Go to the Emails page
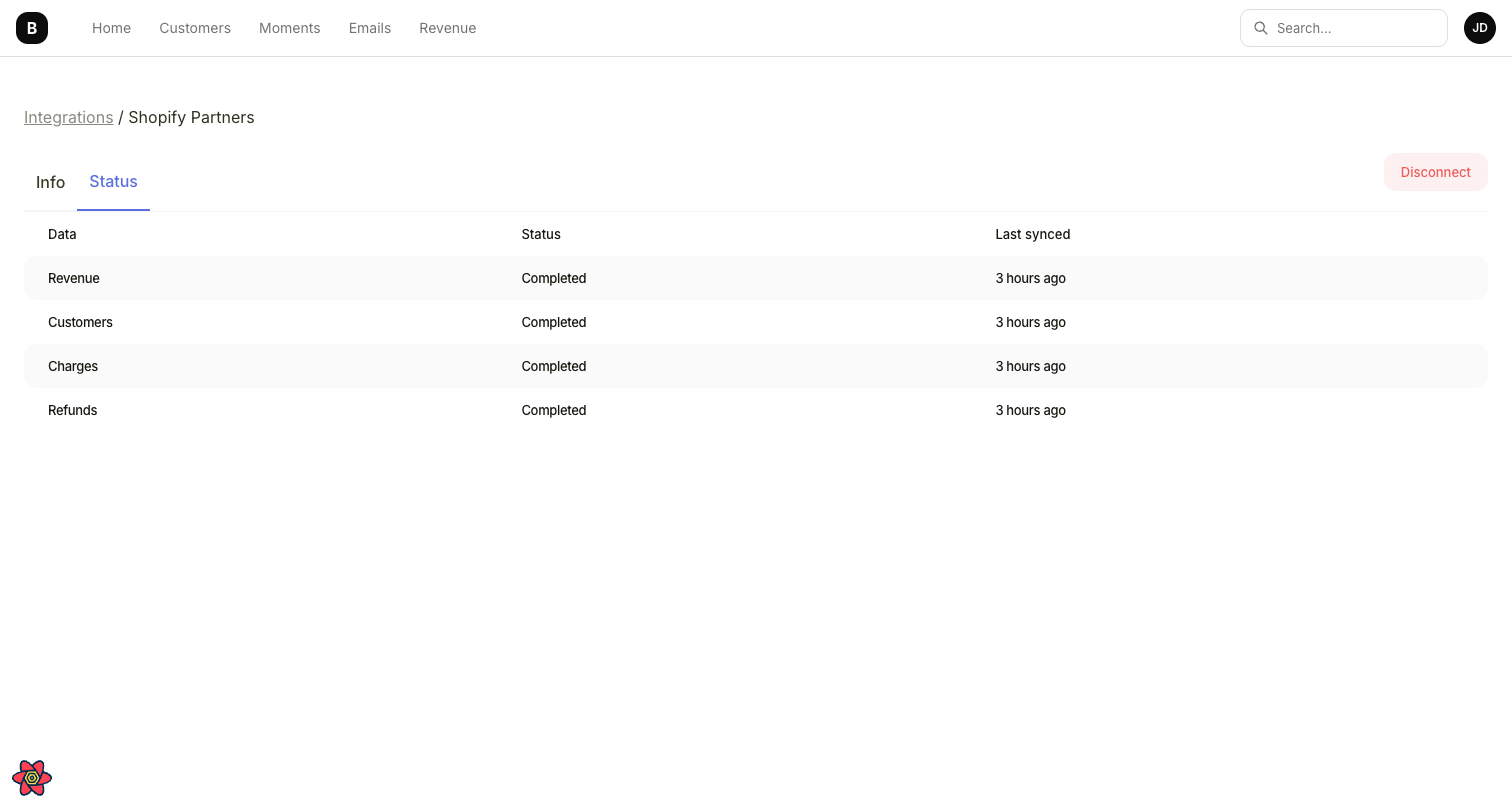The height and width of the screenshot is (810, 1512). pos(369,28)
